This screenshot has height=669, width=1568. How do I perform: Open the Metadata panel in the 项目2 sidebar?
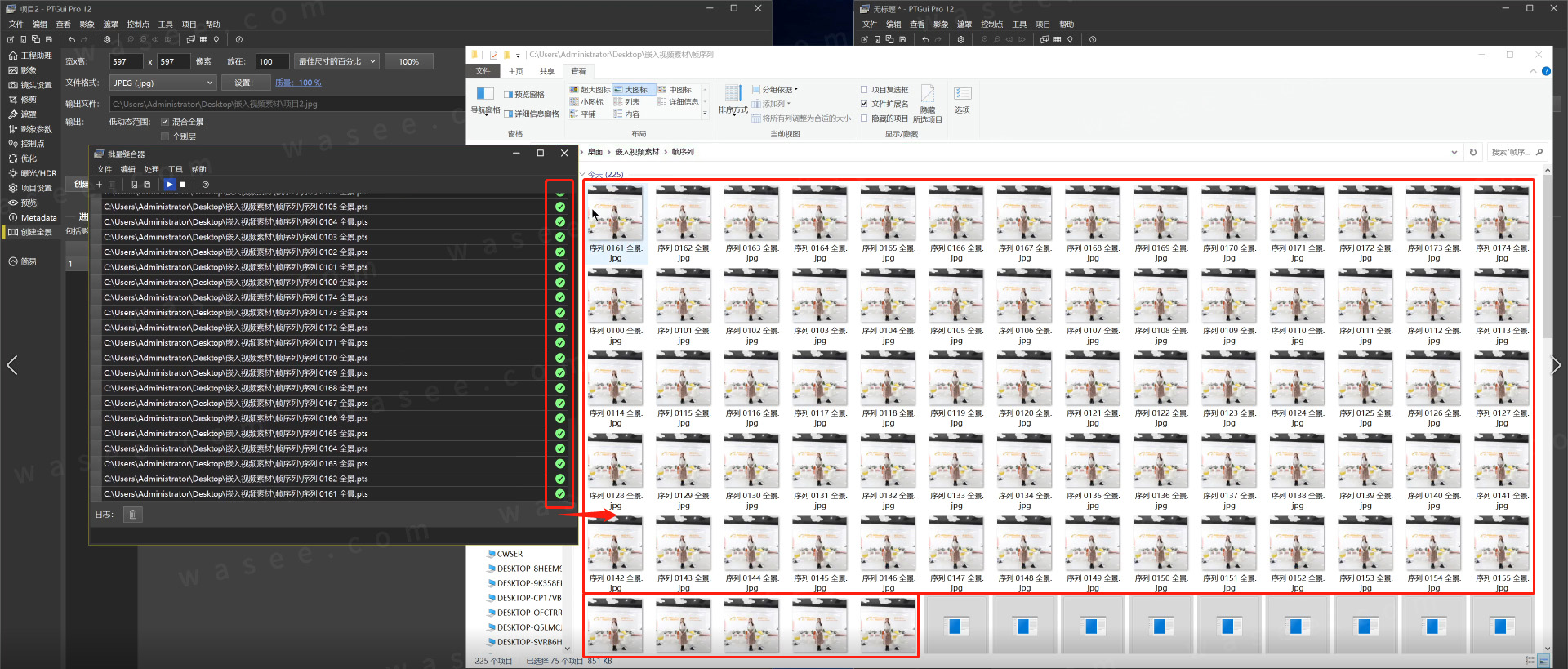point(33,217)
